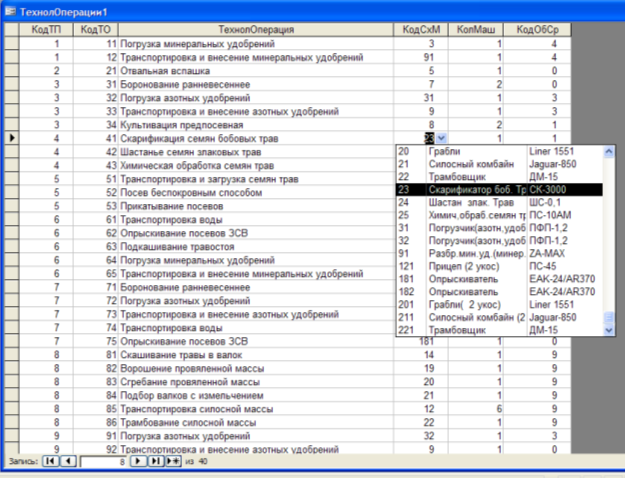
Task: Click the record number input field
Action: click(103, 462)
